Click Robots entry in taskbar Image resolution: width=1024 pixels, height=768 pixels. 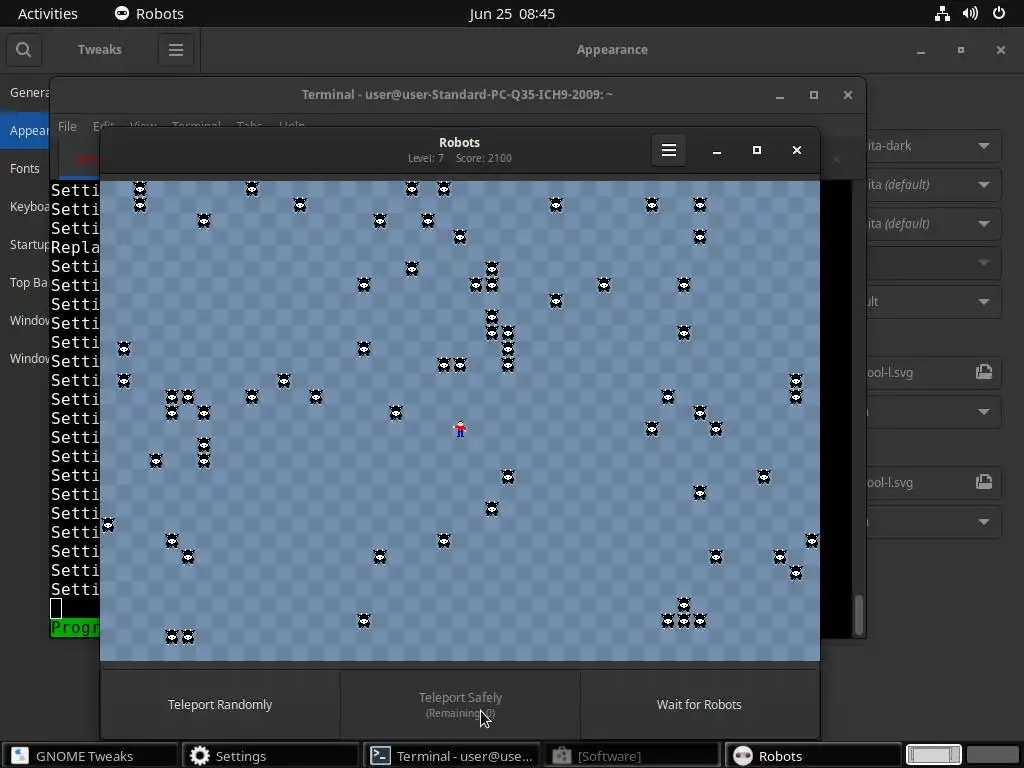pos(812,756)
